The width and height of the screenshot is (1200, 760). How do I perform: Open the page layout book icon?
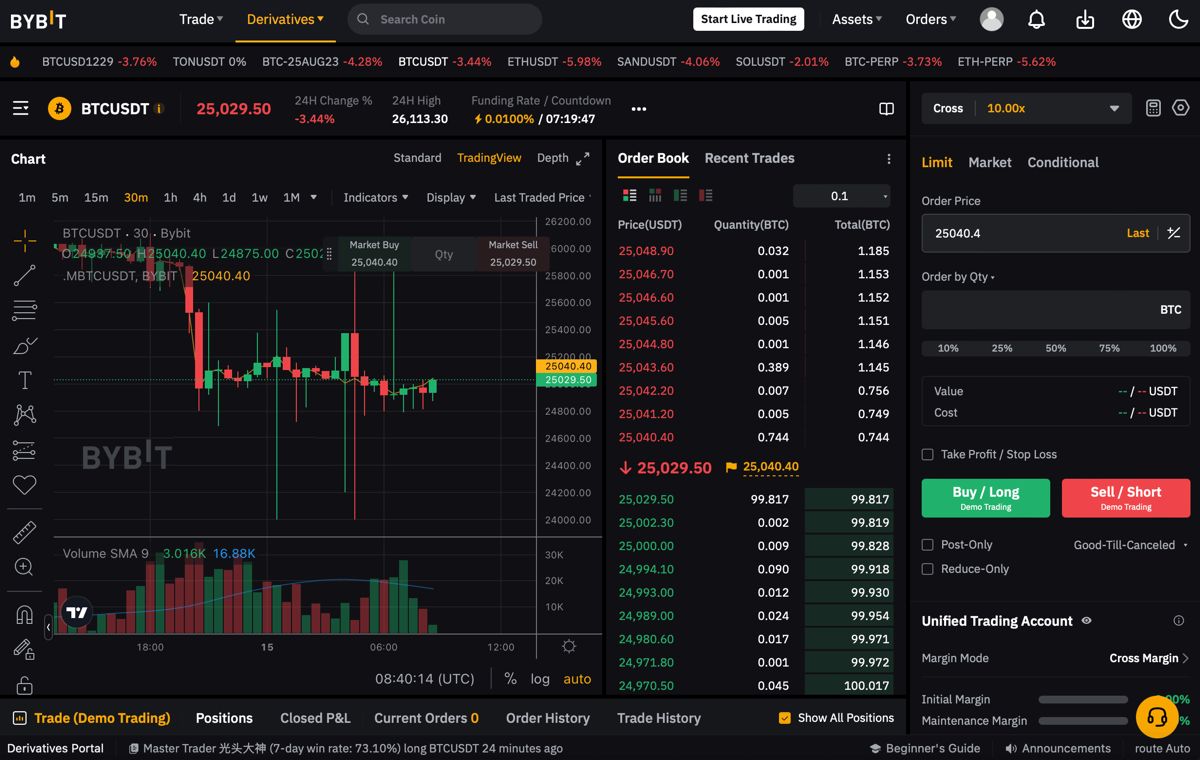click(x=886, y=109)
